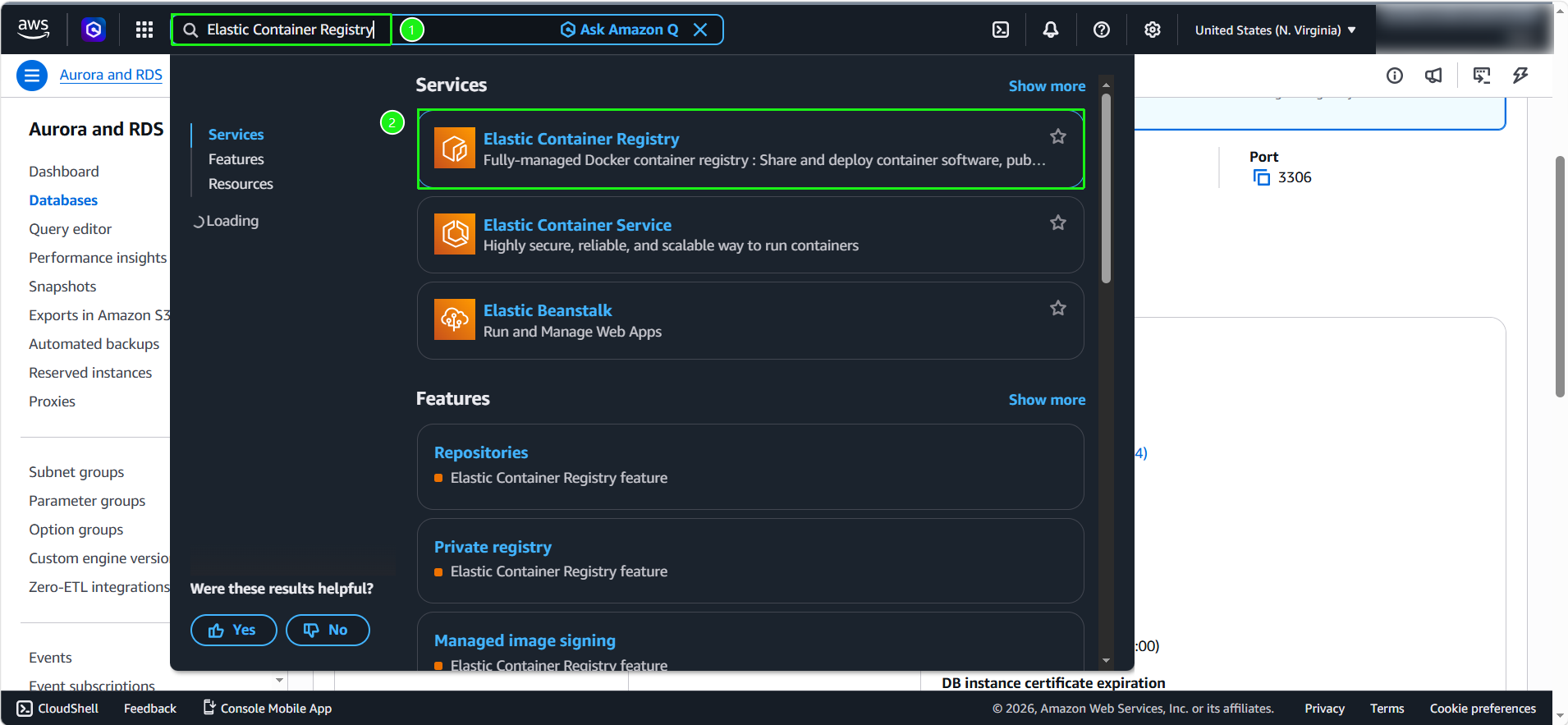The height and width of the screenshot is (725, 1568).
Task: Open Elastic Container Registry service
Action: click(x=581, y=139)
